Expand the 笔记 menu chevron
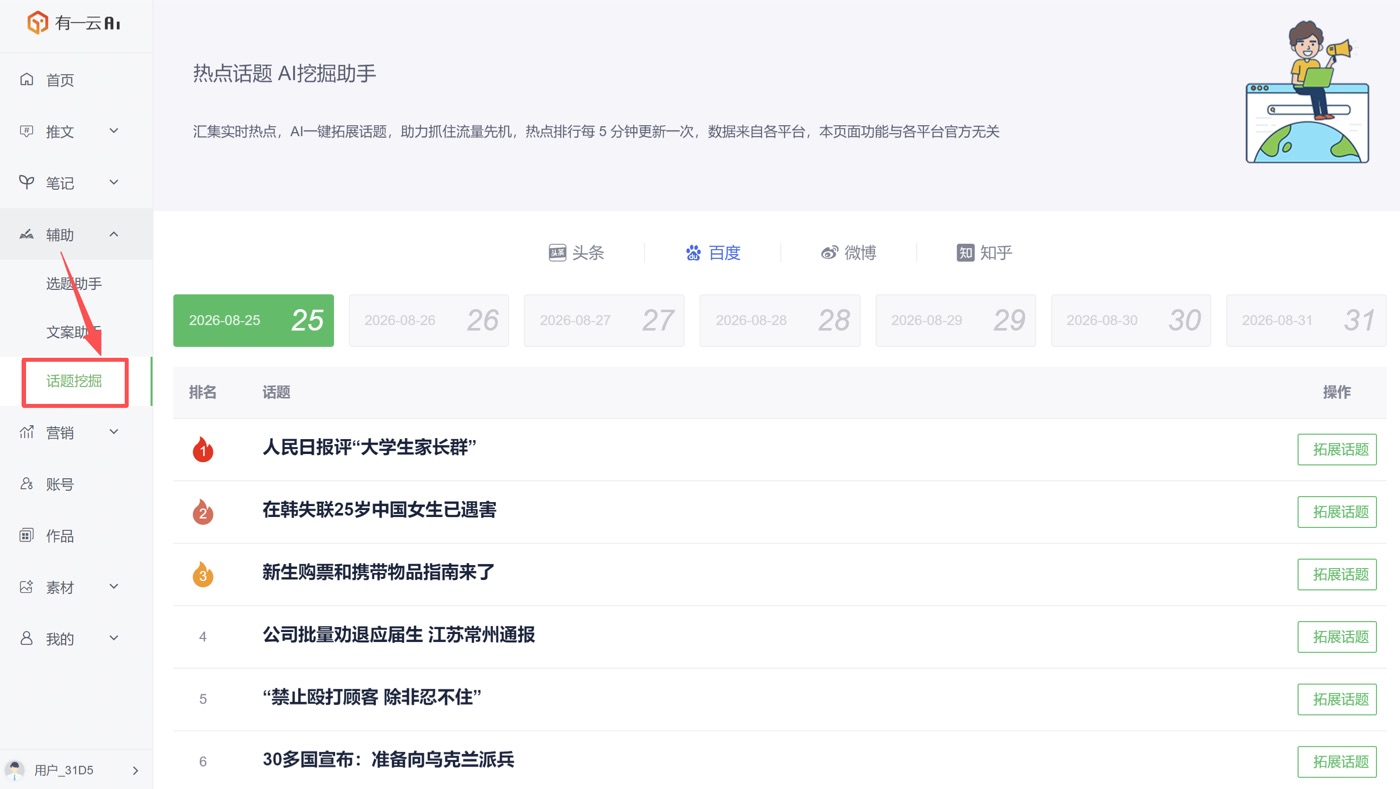This screenshot has width=1400, height=789. pyautogui.click(x=114, y=183)
